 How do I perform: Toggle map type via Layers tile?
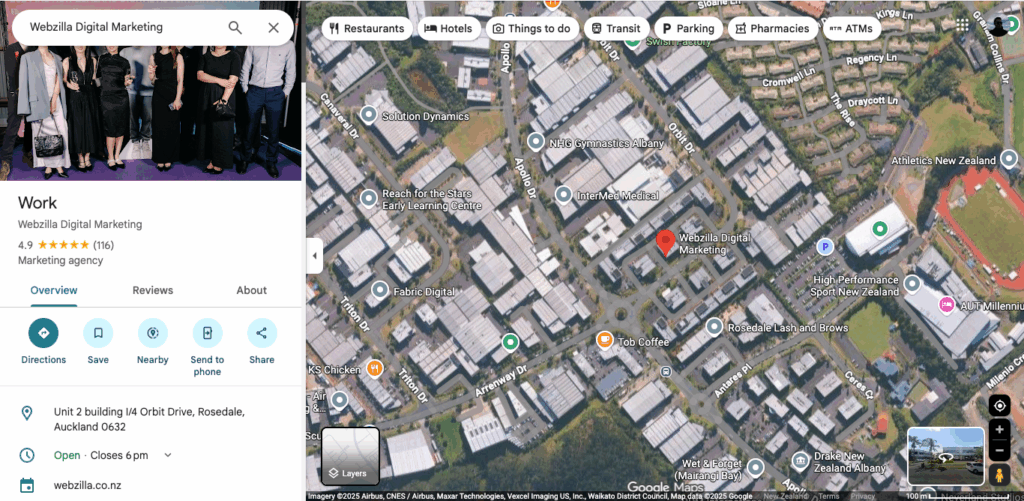point(351,457)
